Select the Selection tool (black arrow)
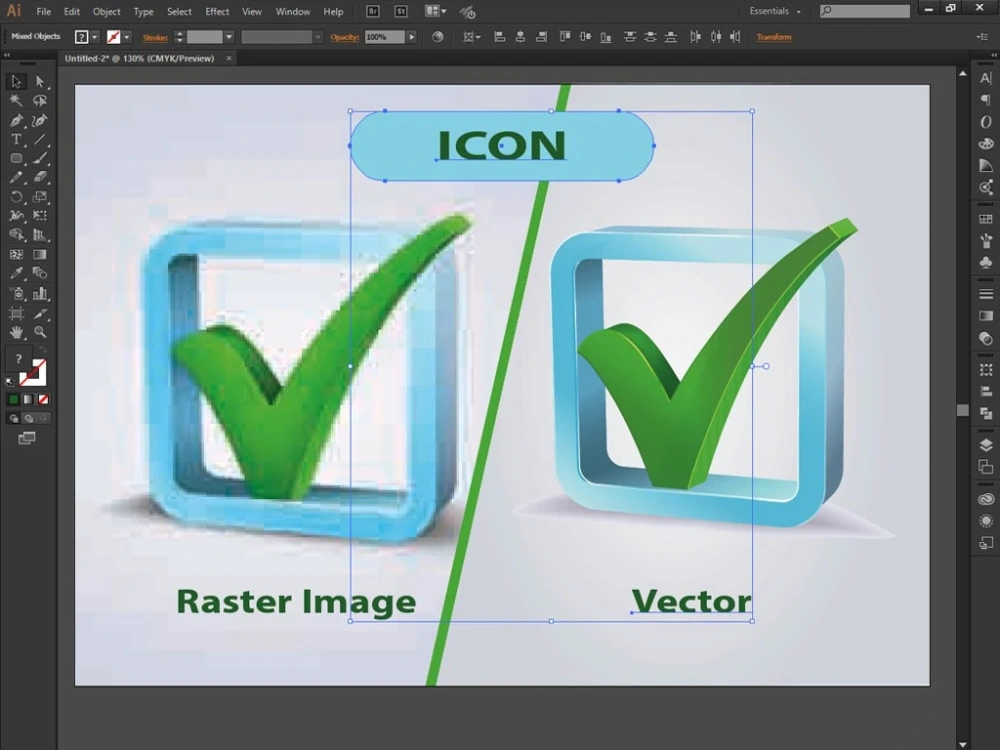 pyautogui.click(x=16, y=82)
